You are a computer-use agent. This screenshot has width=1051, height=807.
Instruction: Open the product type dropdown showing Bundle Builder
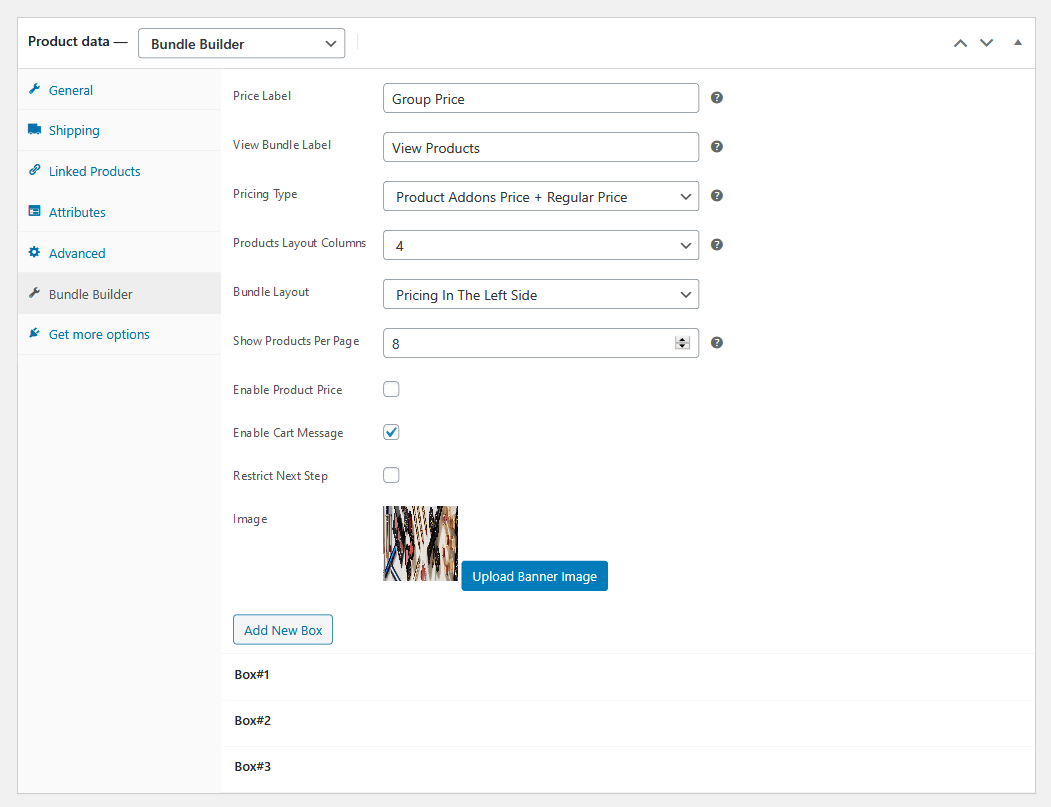click(241, 43)
